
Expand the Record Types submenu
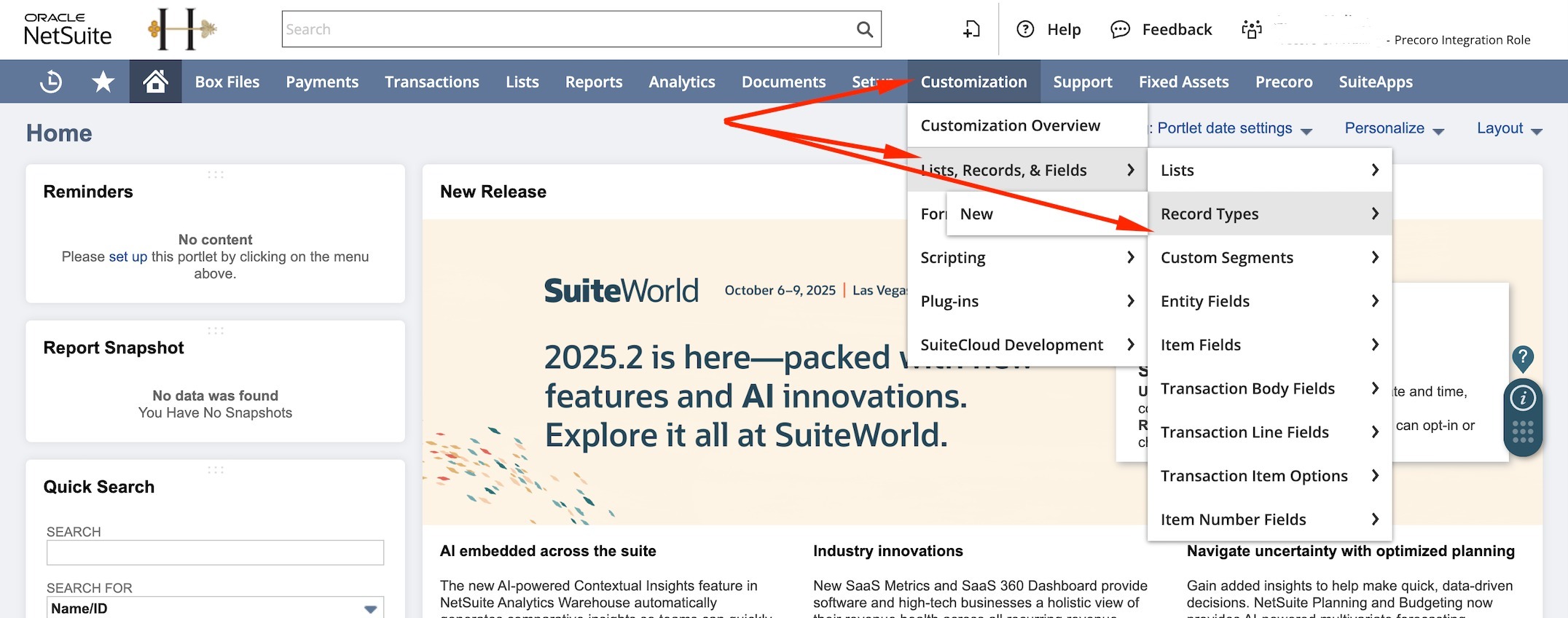pos(1269,214)
